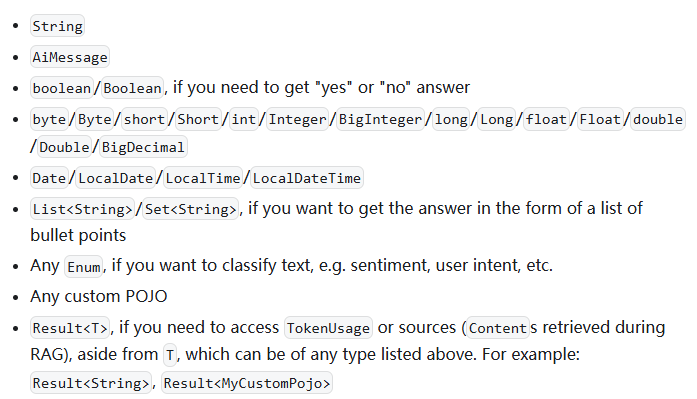Click the Result<MyCustomPojo> example tag
697x399 pixels.
pos(247,383)
